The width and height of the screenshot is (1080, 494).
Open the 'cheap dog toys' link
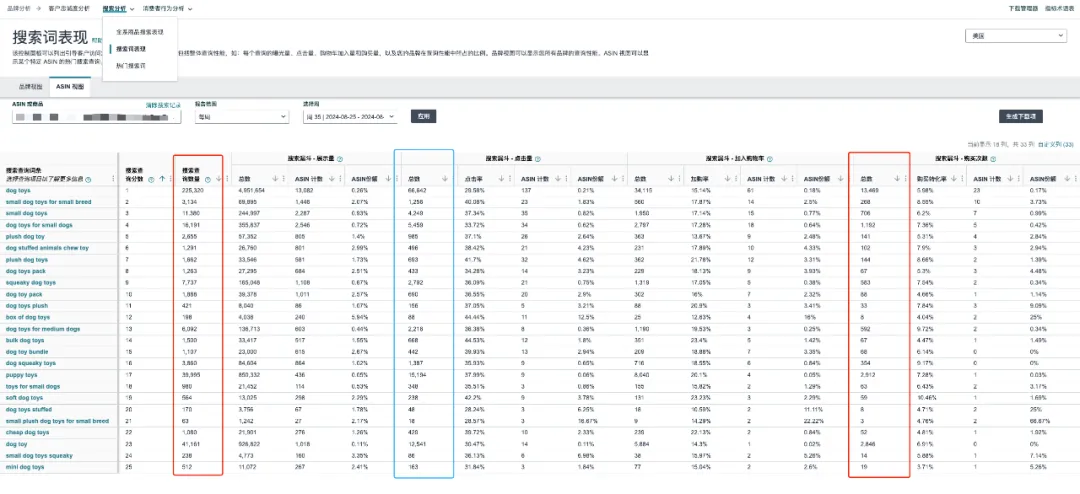(28, 433)
